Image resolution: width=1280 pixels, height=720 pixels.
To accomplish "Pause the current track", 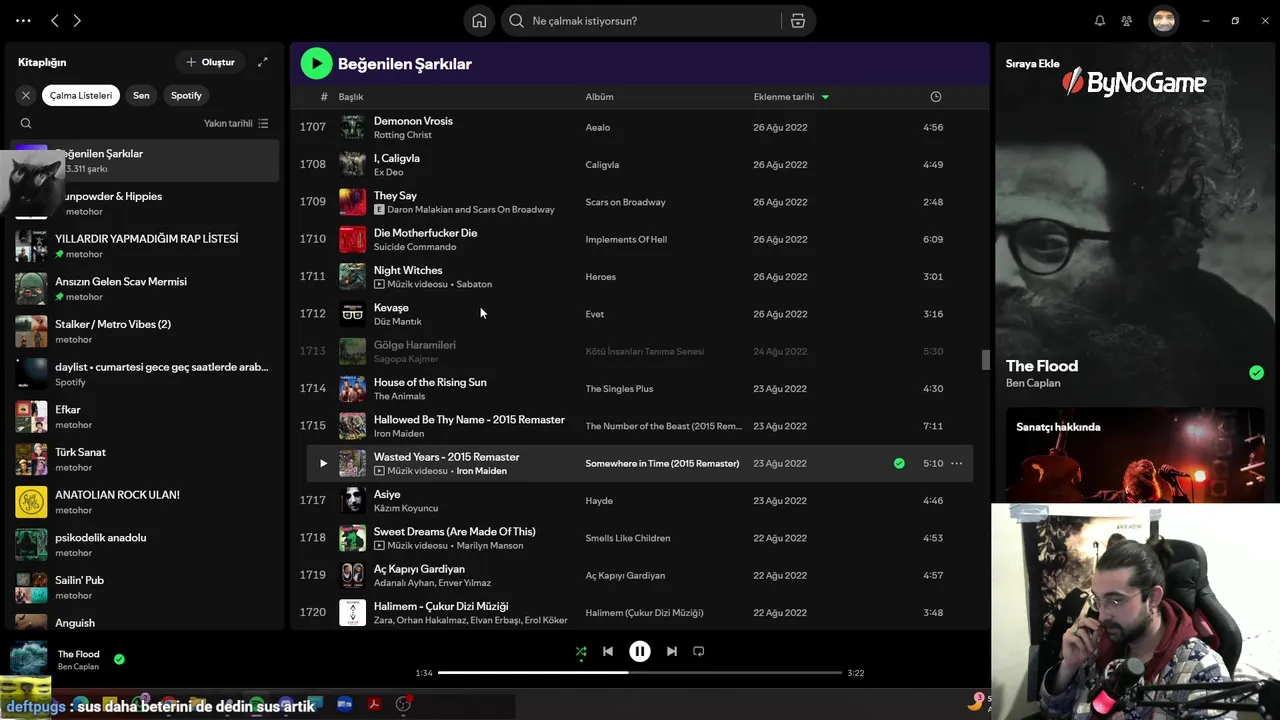I will (640, 651).
